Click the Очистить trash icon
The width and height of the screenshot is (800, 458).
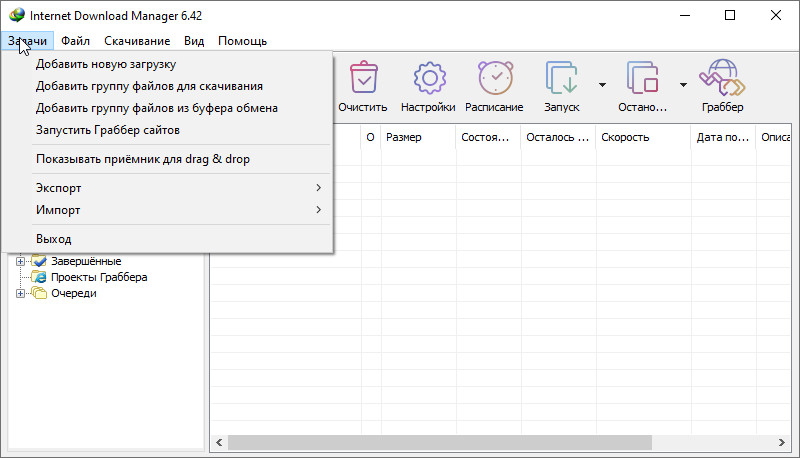pyautogui.click(x=362, y=78)
